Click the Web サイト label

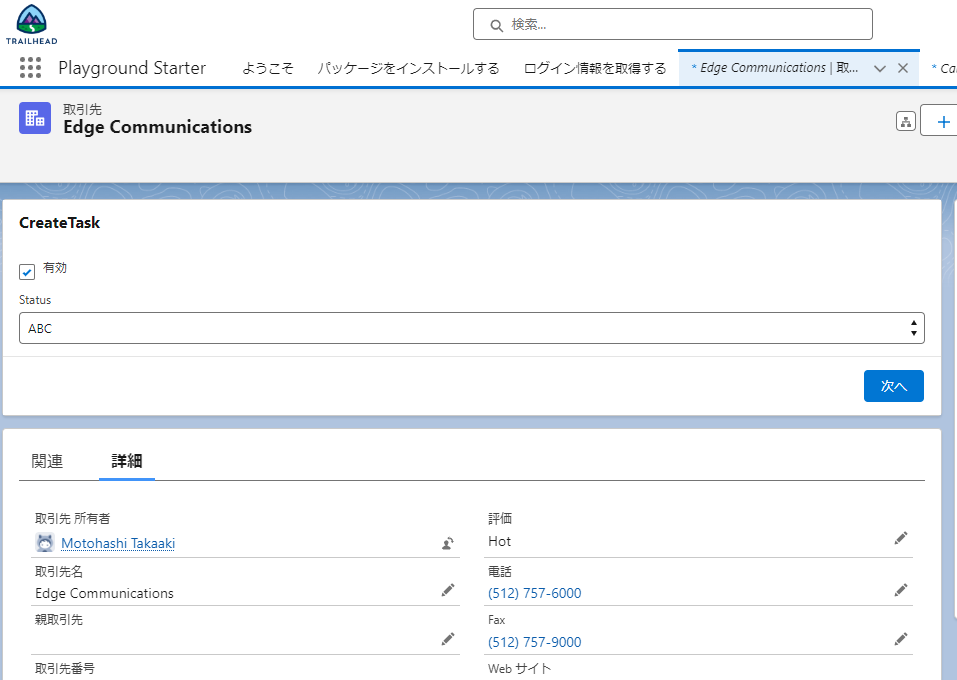coord(519,668)
